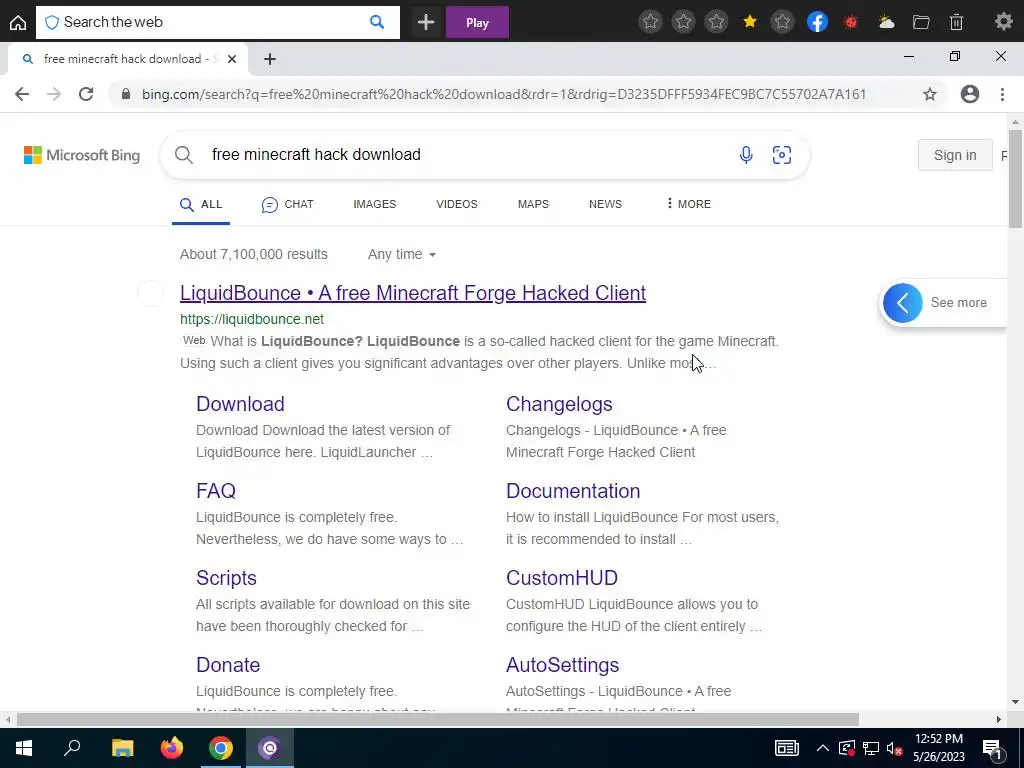Screen dimensions: 1024x768
Task: Open the Documentation sublink
Action: click(573, 490)
